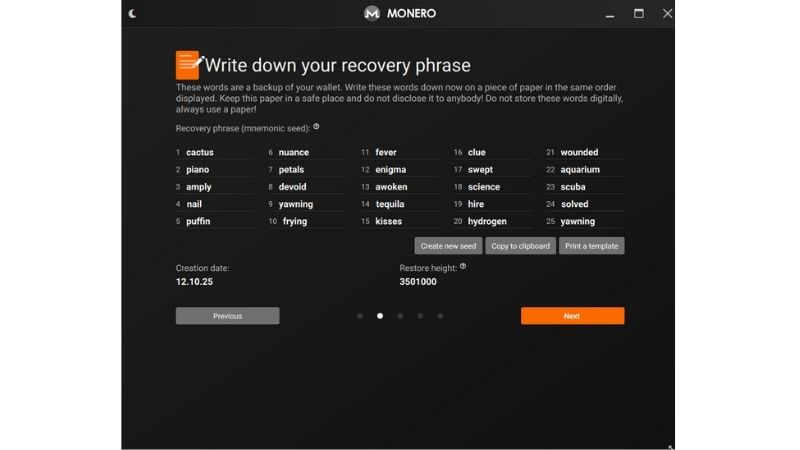800x450 pixels.
Task: Click seed word 2 'piano'
Action: tap(197, 169)
